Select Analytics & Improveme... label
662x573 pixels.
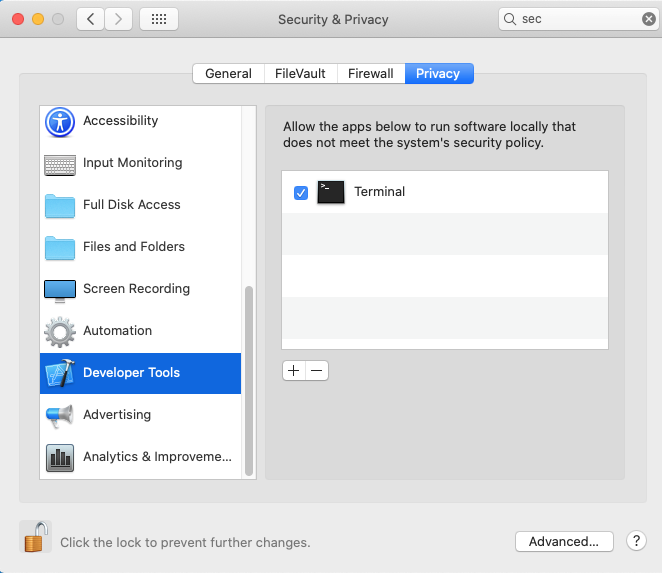pos(157,456)
